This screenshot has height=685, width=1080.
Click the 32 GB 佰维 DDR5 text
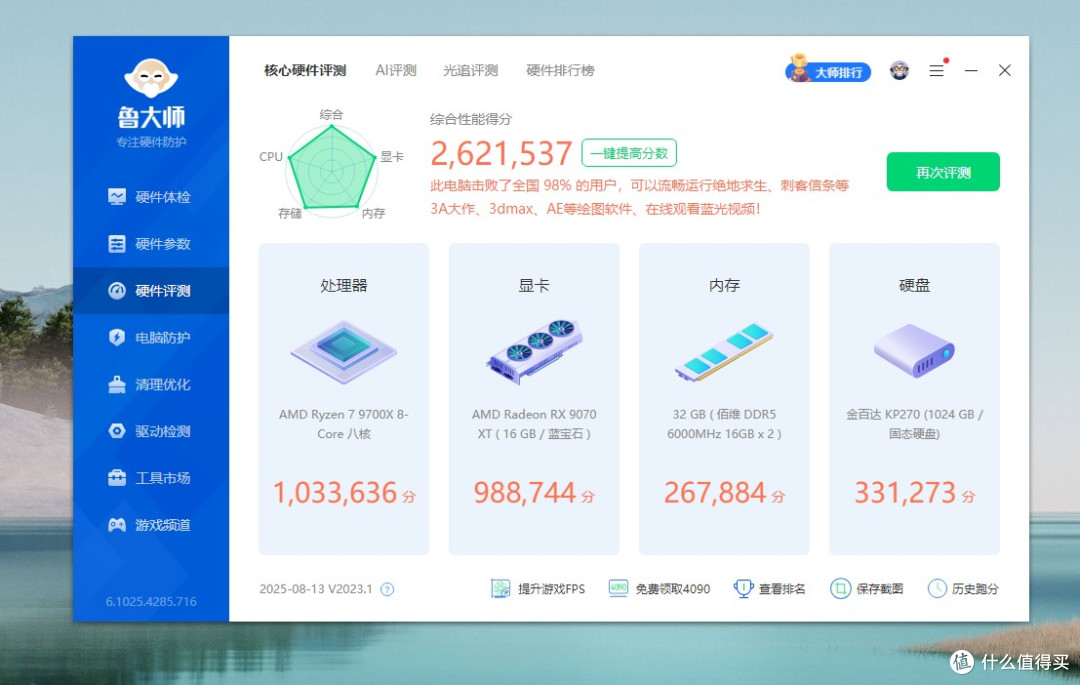pyautogui.click(x=724, y=424)
